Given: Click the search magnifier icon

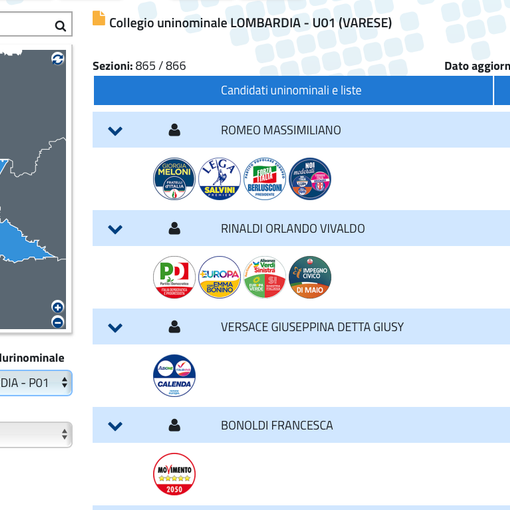Looking at the screenshot, I should (x=60, y=26).
